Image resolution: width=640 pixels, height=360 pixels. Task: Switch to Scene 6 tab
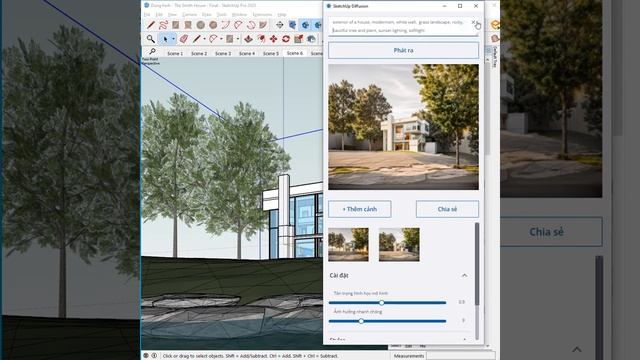[x=295, y=53]
